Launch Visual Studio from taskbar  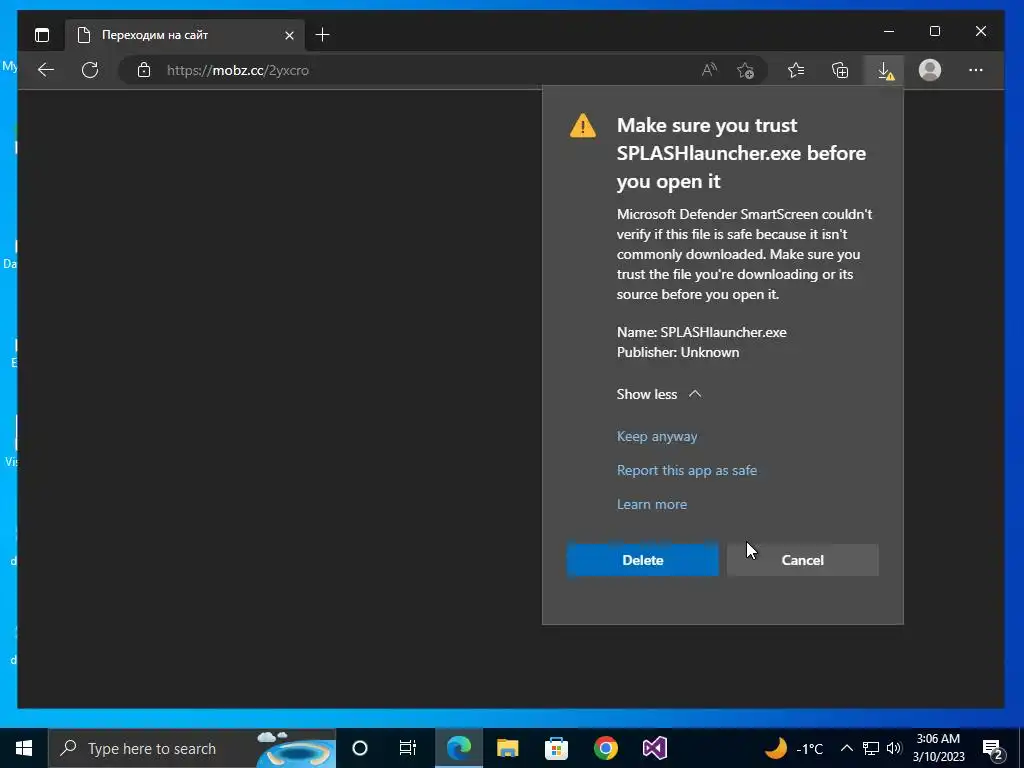(x=654, y=748)
